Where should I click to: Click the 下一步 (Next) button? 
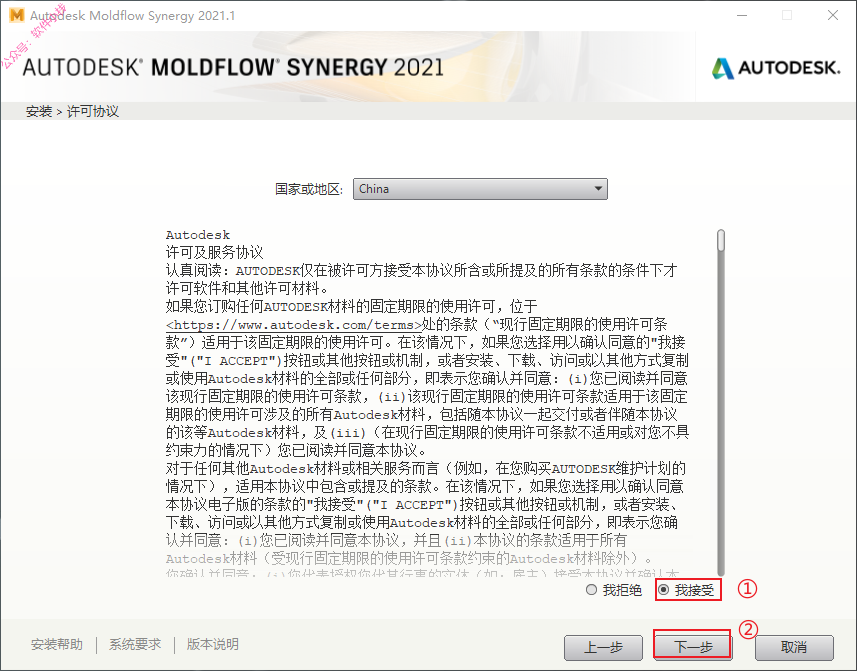click(692, 648)
